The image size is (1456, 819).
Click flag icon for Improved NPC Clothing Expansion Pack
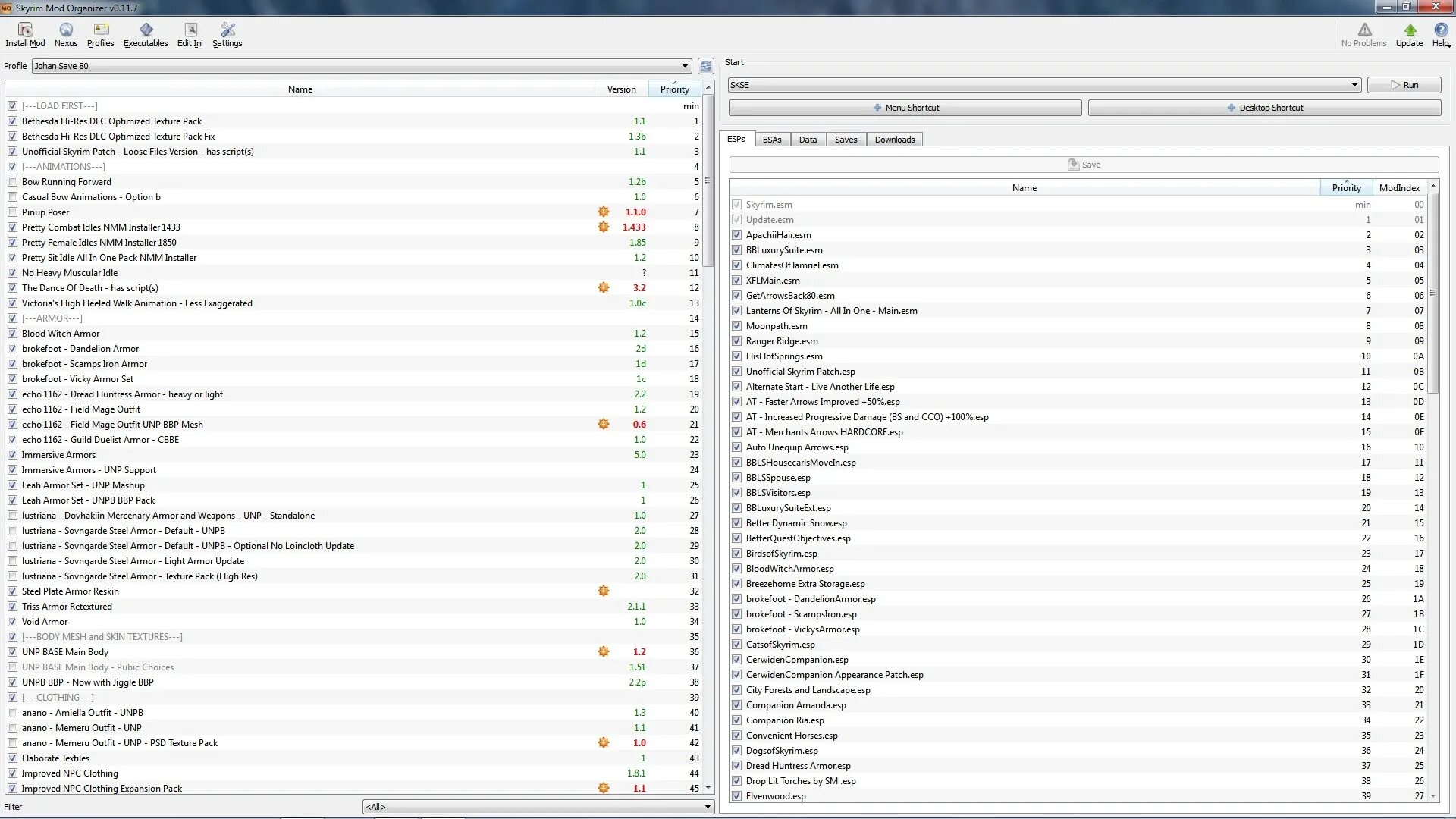pos(604,788)
